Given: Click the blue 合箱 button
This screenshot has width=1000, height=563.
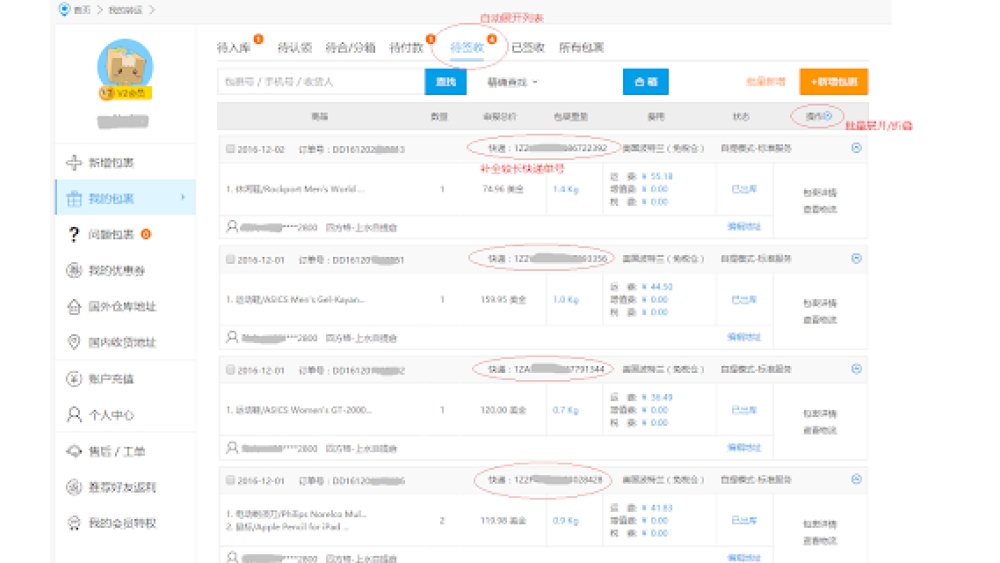Looking at the screenshot, I should point(645,82).
